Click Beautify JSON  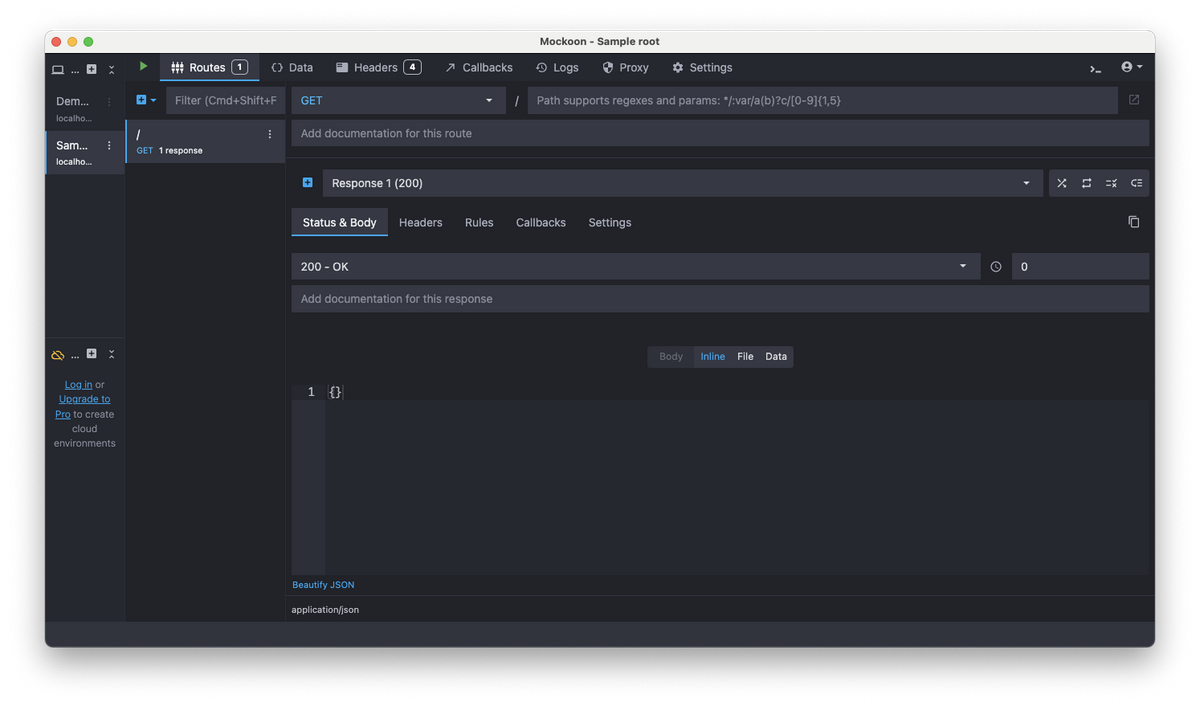323,585
